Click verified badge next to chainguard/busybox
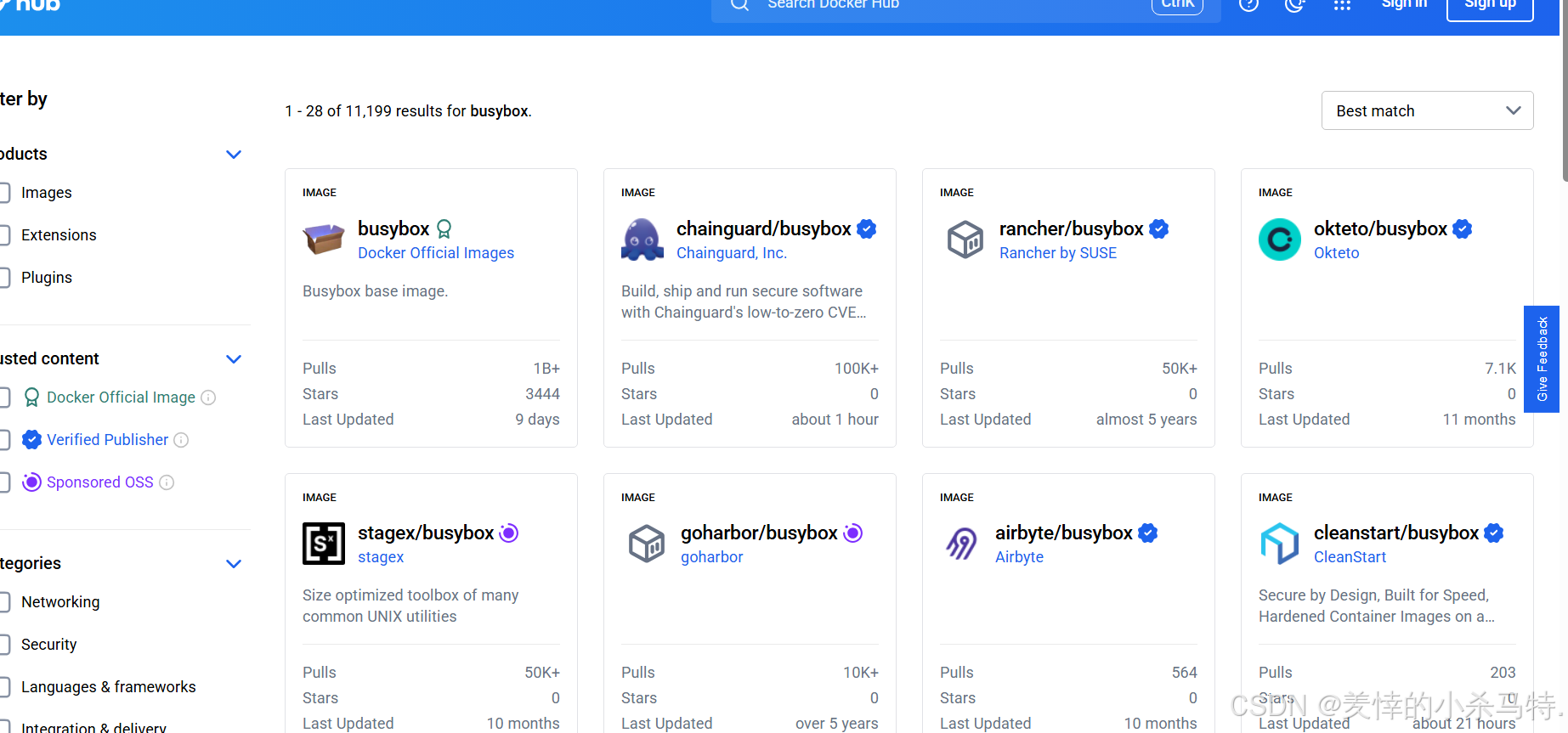This screenshot has height=733, width=1568. (867, 228)
